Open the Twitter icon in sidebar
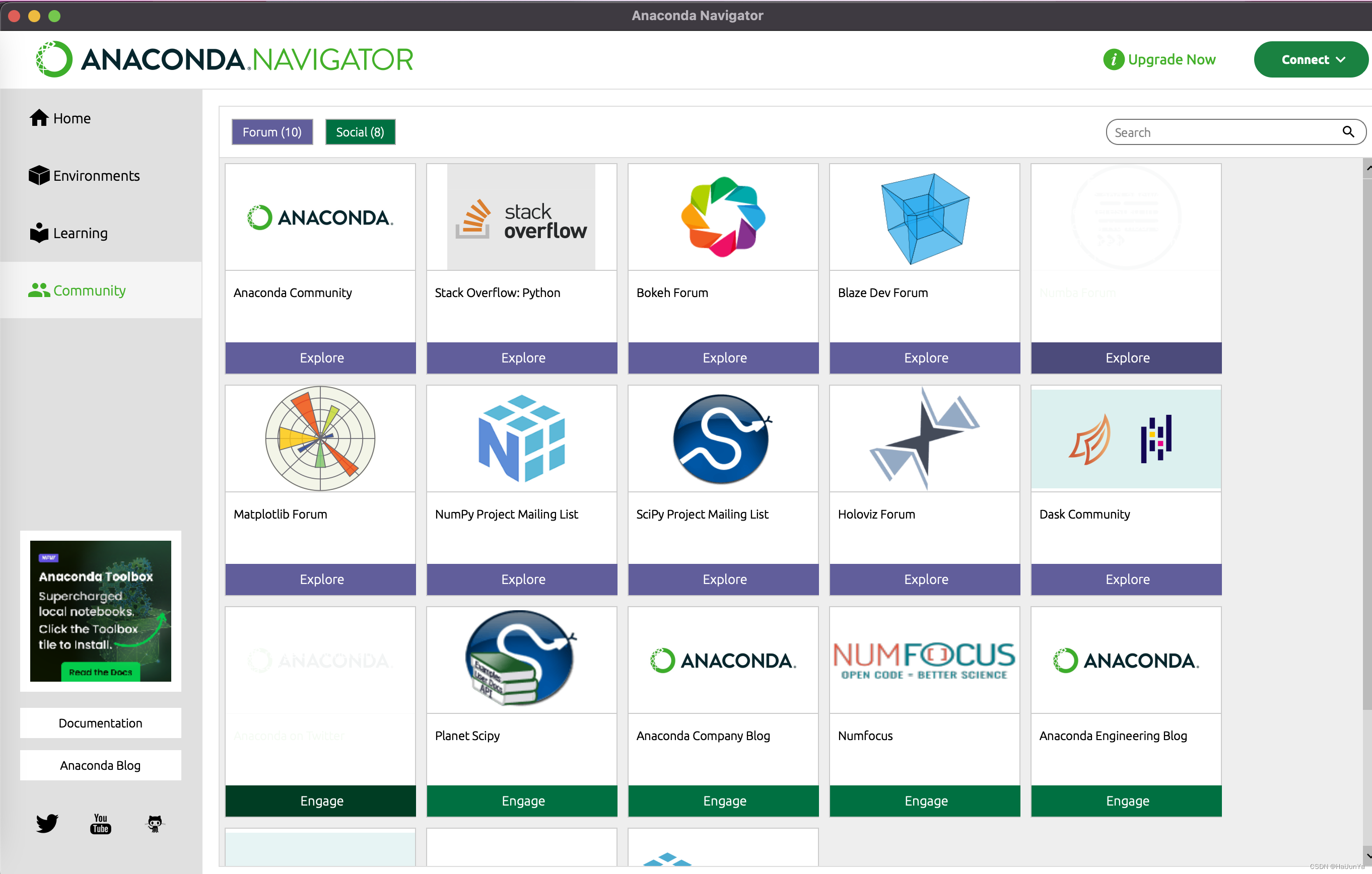This screenshot has height=874, width=1372. [47, 823]
